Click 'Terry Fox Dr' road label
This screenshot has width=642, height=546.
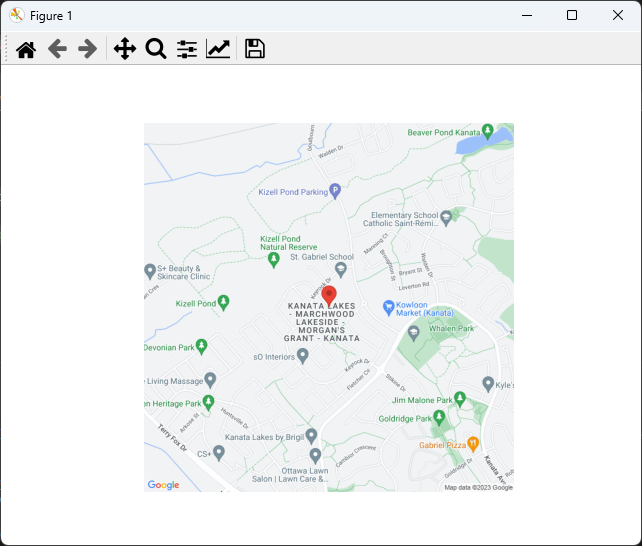point(172,438)
